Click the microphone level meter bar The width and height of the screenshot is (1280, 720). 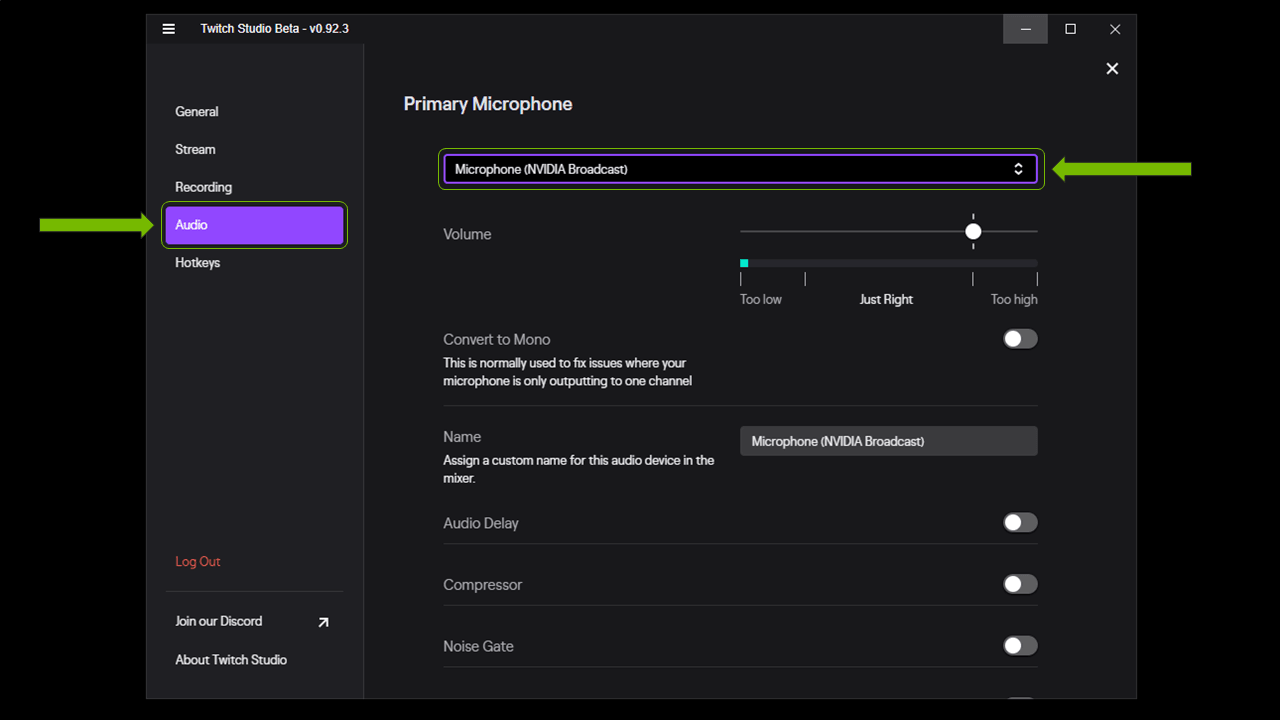tap(888, 263)
